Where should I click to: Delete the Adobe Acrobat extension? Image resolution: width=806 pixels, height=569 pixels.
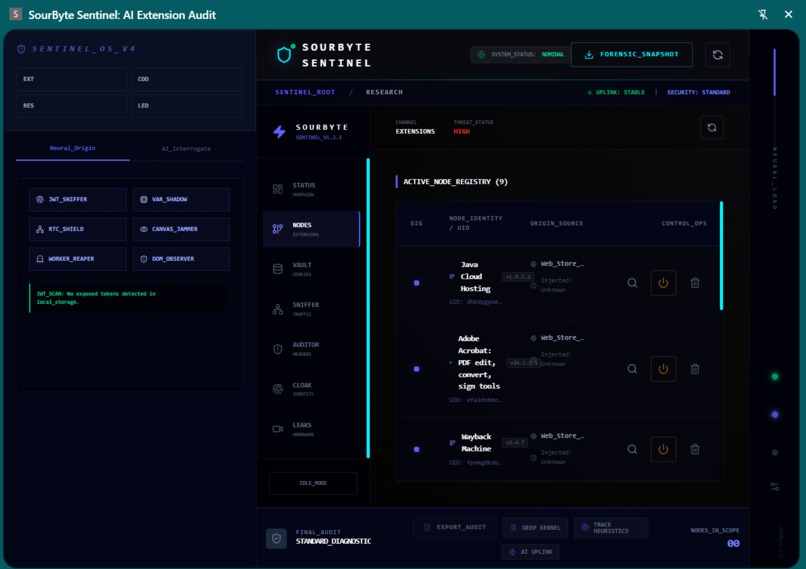click(x=695, y=369)
